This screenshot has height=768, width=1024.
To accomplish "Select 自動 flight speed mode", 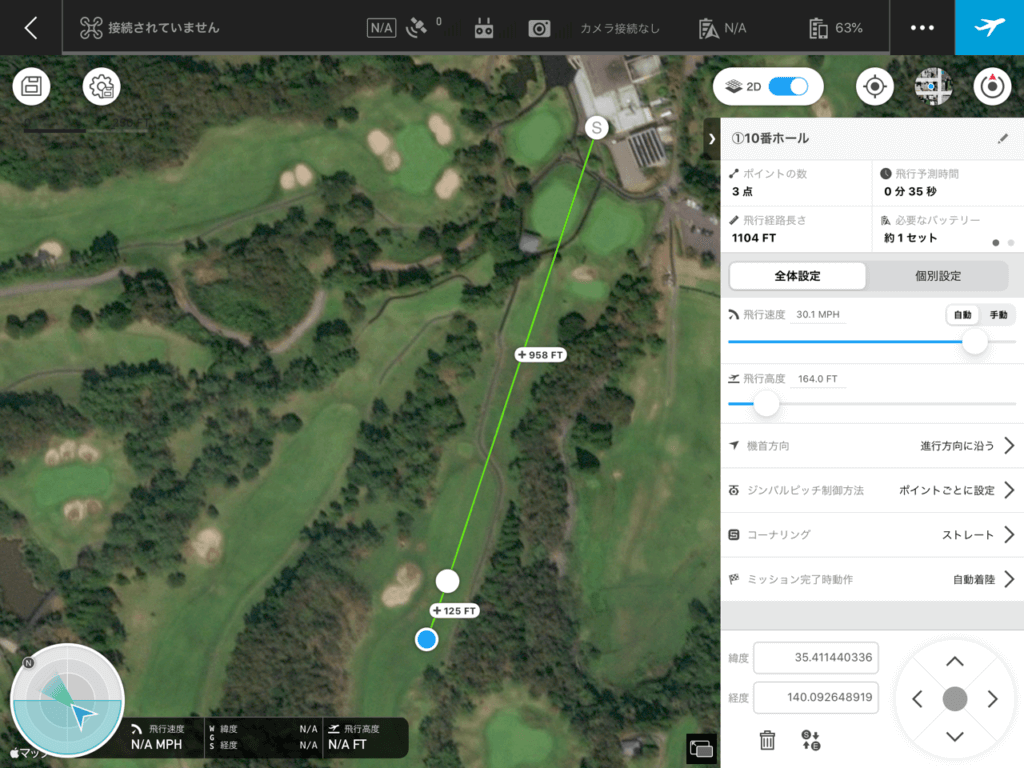I will (962, 315).
